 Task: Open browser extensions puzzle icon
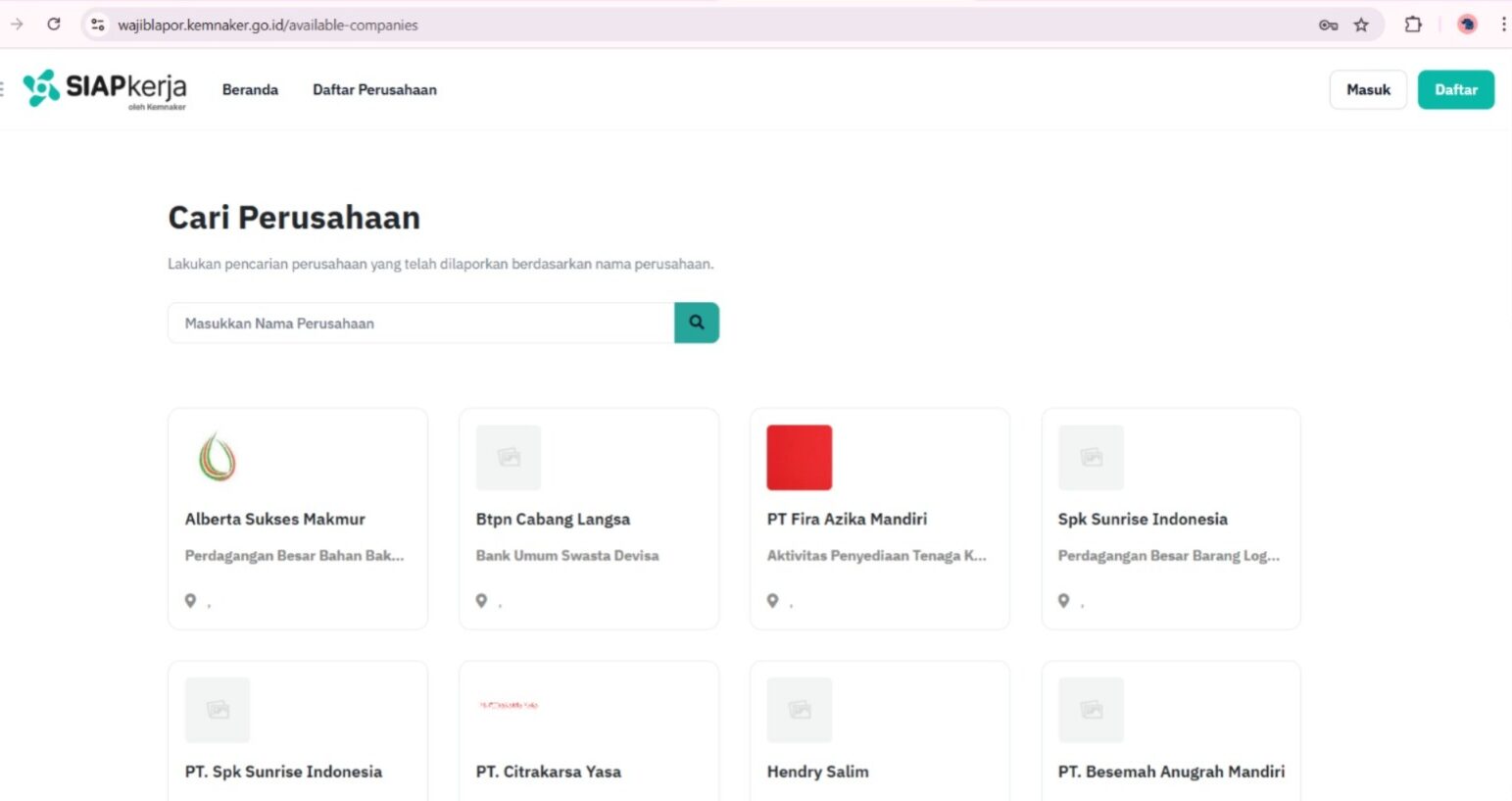tap(1413, 25)
